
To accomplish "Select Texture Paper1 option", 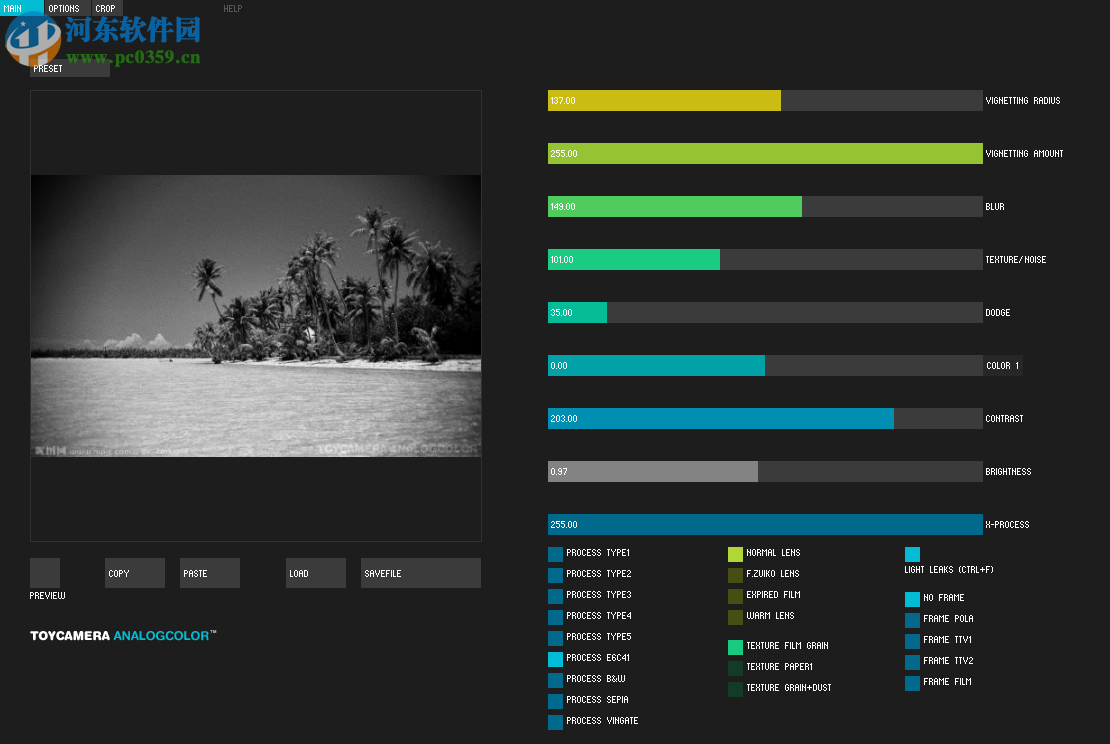I will (x=736, y=668).
